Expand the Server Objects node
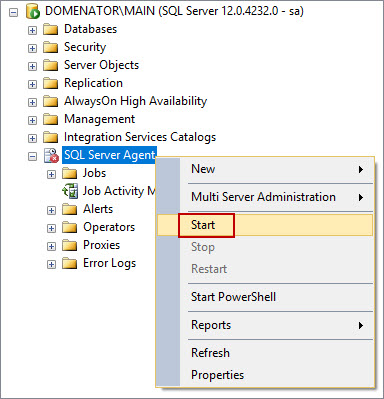 [32, 67]
